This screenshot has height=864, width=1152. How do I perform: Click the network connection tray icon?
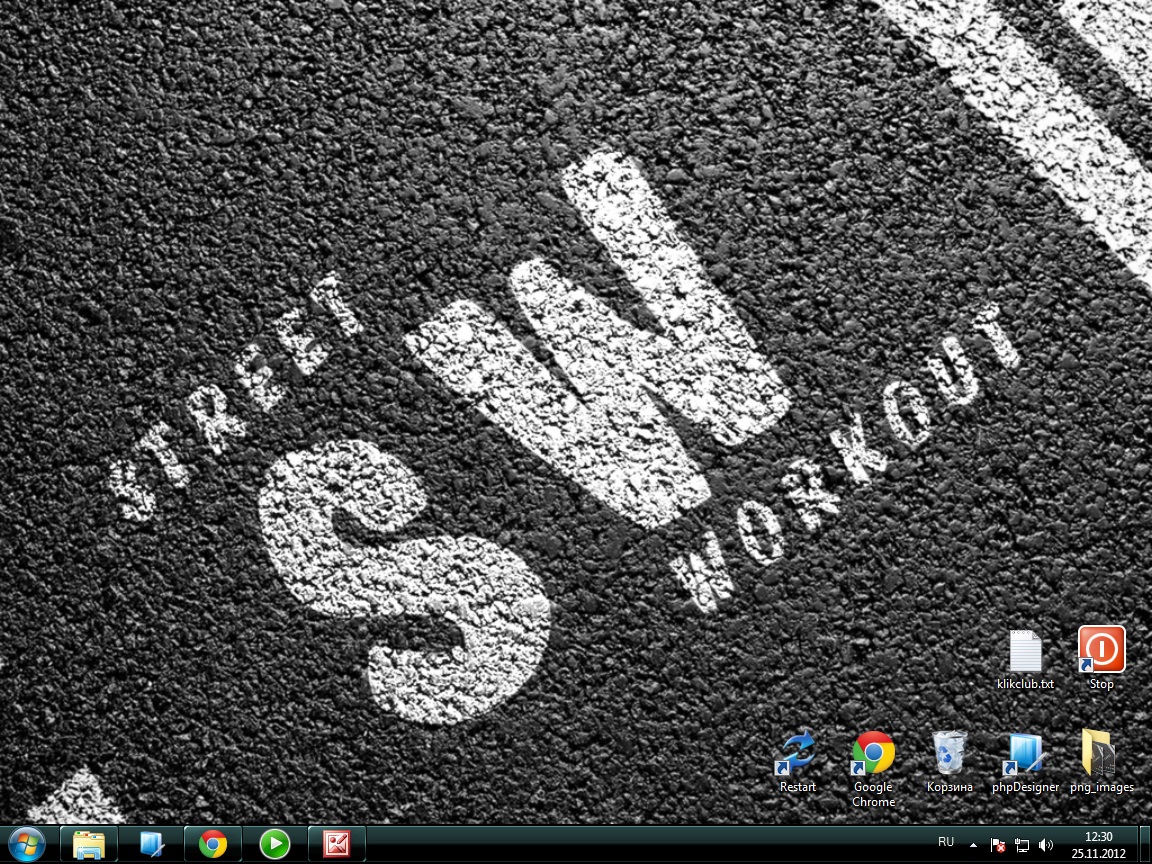(x=1022, y=845)
